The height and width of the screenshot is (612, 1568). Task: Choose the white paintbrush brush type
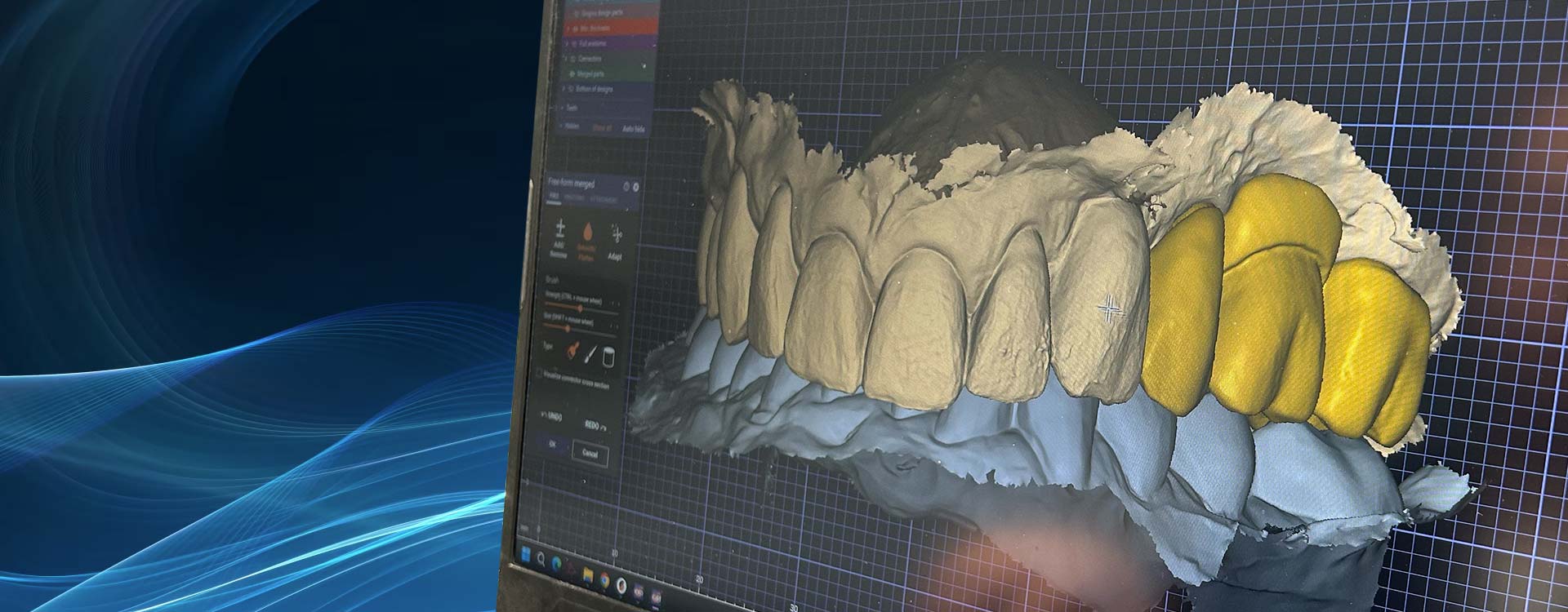point(591,353)
